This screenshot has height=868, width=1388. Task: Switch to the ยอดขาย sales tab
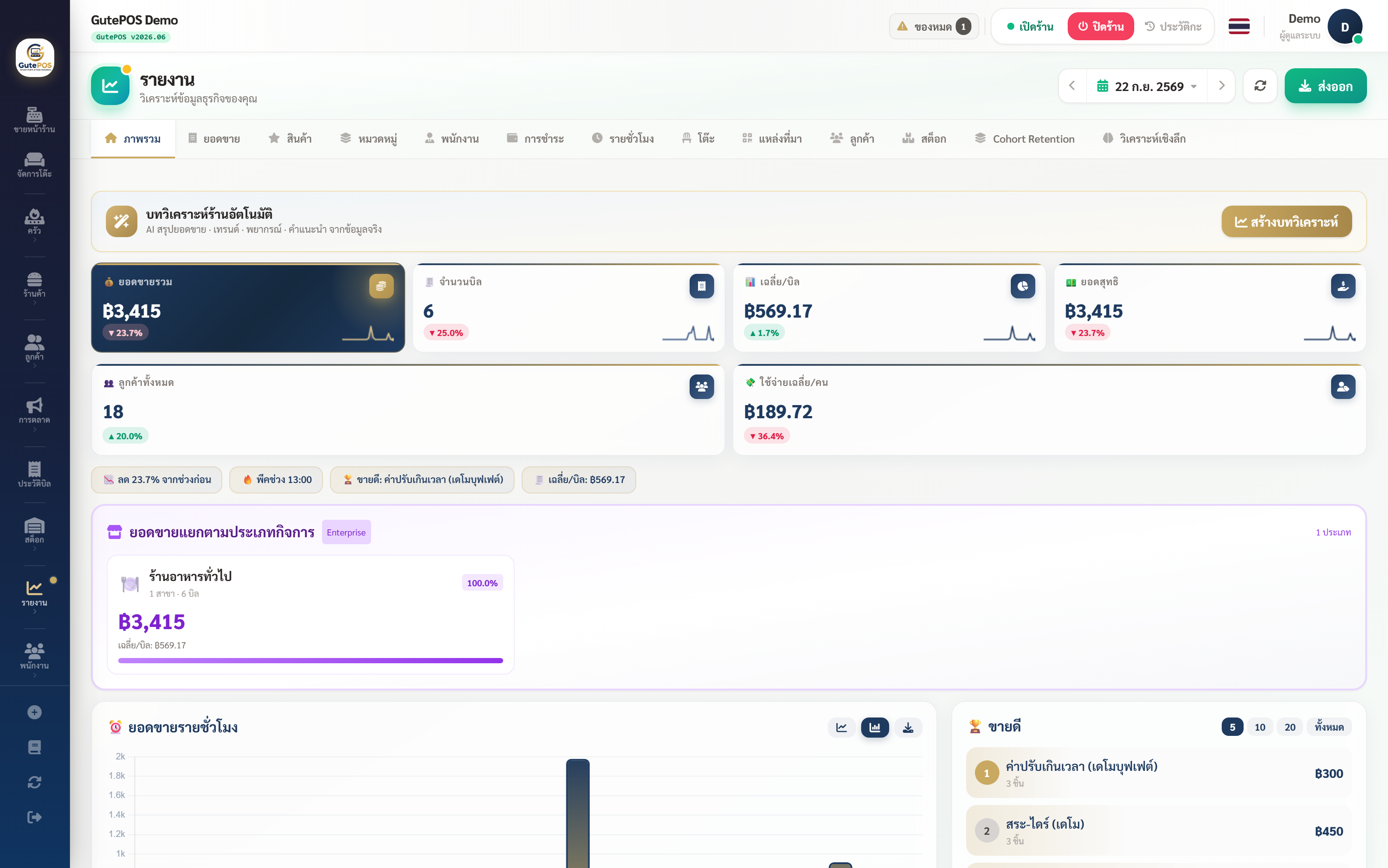click(214, 138)
